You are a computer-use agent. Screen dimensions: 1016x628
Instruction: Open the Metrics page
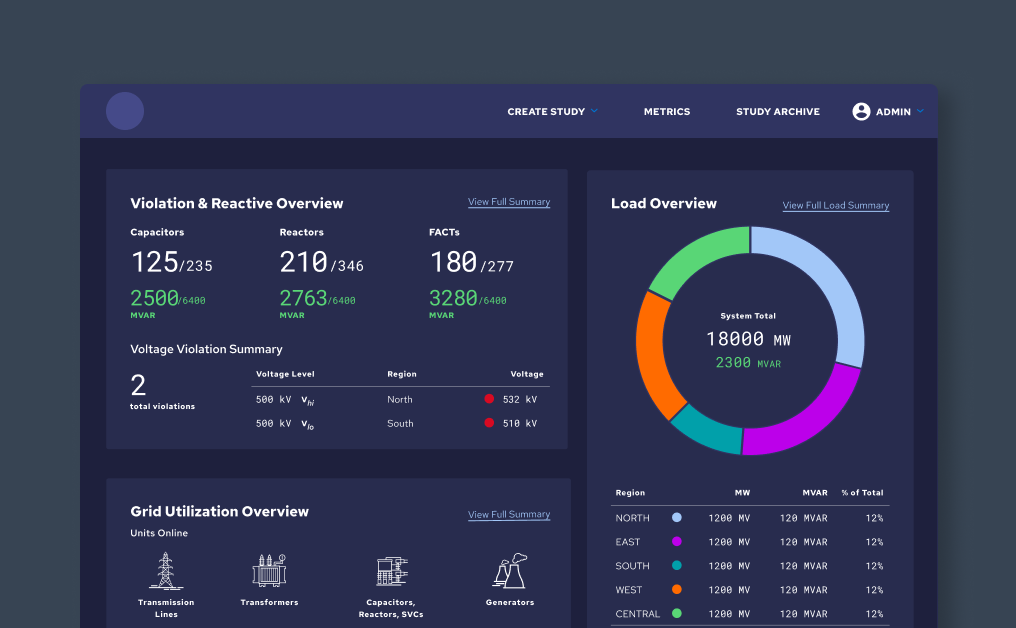pyautogui.click(x=666, y=112)
